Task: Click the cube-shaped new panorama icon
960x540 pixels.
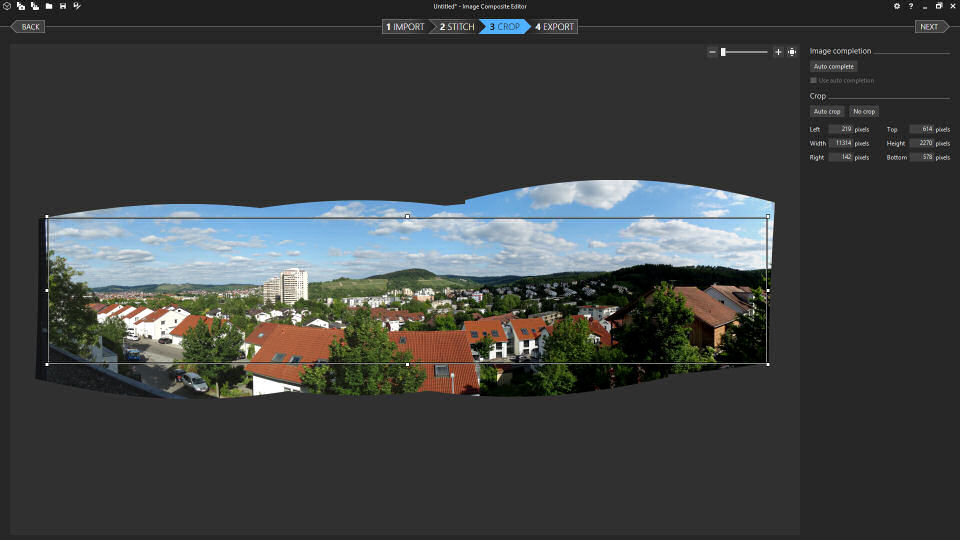Action: click(x=7, y=6)
